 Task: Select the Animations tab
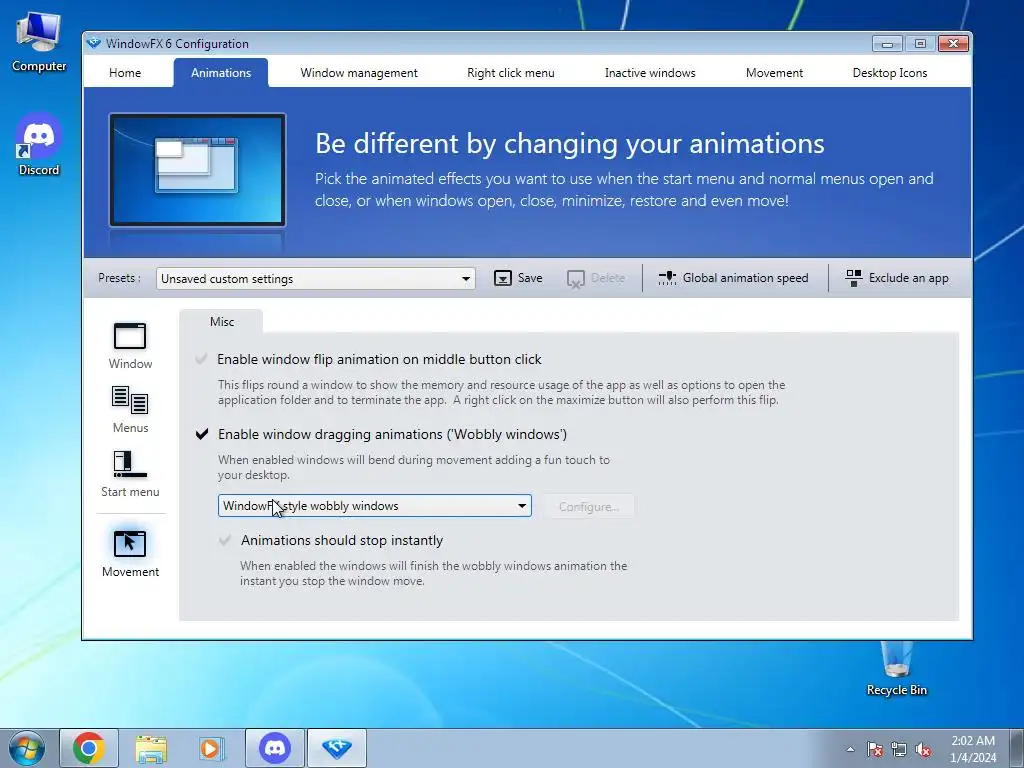tap(221, 72)
